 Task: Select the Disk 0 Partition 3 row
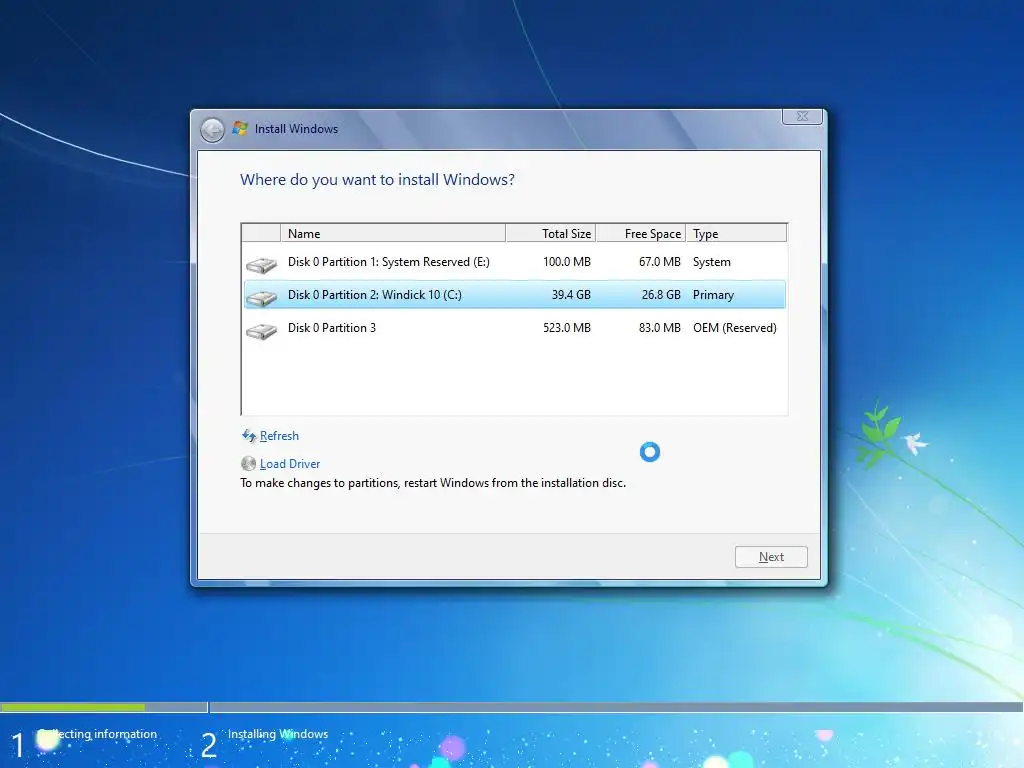pyautogui.click(x=515, y=328)
